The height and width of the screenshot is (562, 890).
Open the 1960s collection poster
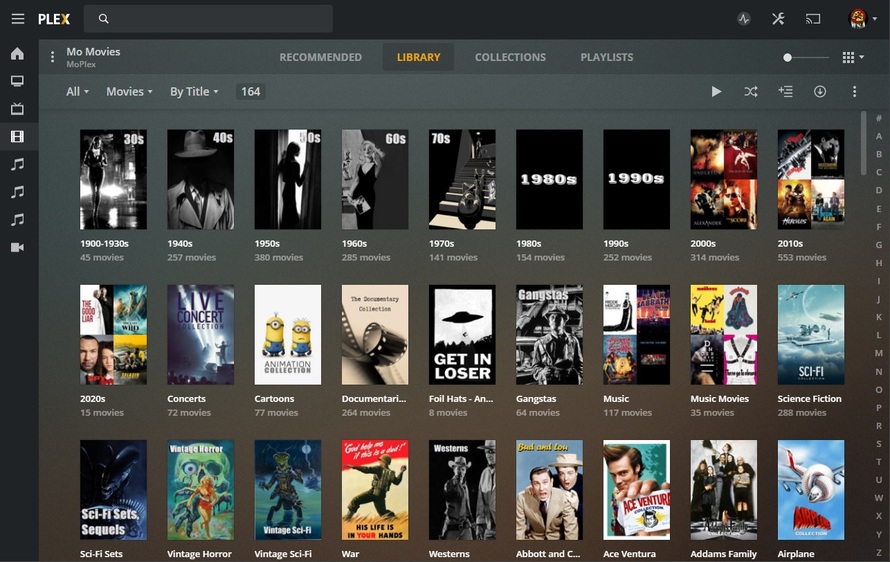click(375, 179)
